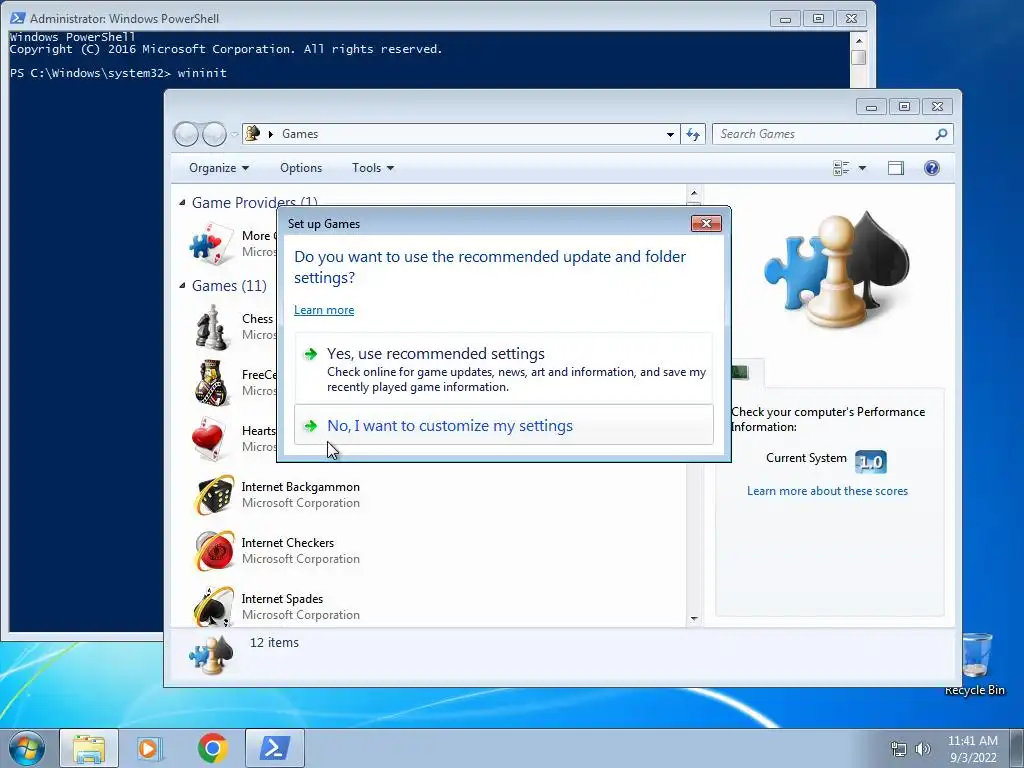Open Windows Media Player from taskbar
The width and height of the screenshot is (1024, 768).
click(x=149, y=748)
